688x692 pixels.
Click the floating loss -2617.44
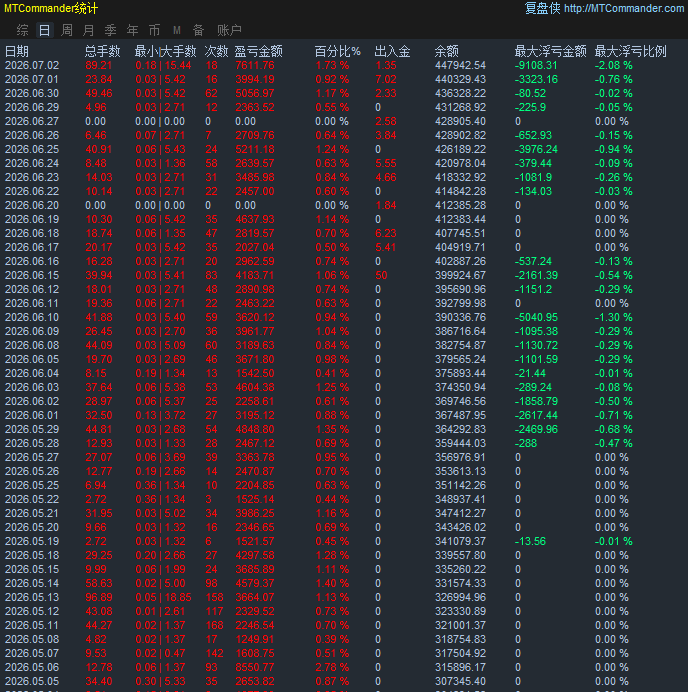point(536,415)
